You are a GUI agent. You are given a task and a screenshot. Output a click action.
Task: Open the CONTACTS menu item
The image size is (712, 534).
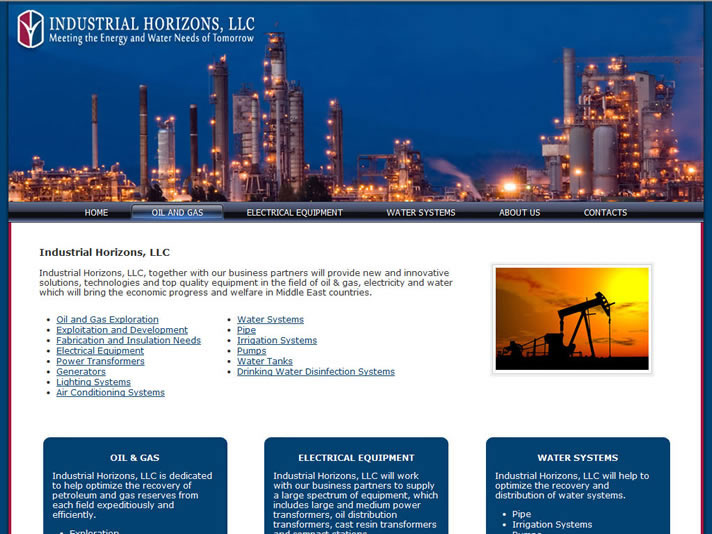(x=605, y=213)
